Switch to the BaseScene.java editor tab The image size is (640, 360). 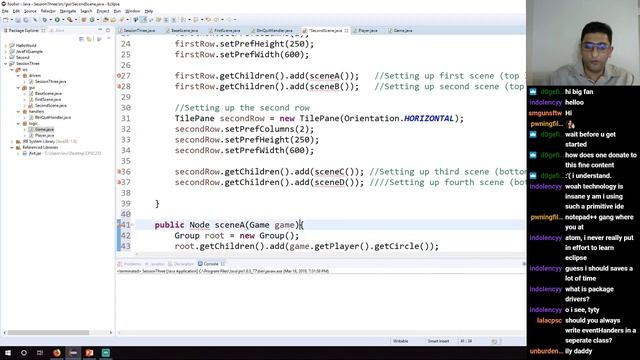tap(184, 30)
